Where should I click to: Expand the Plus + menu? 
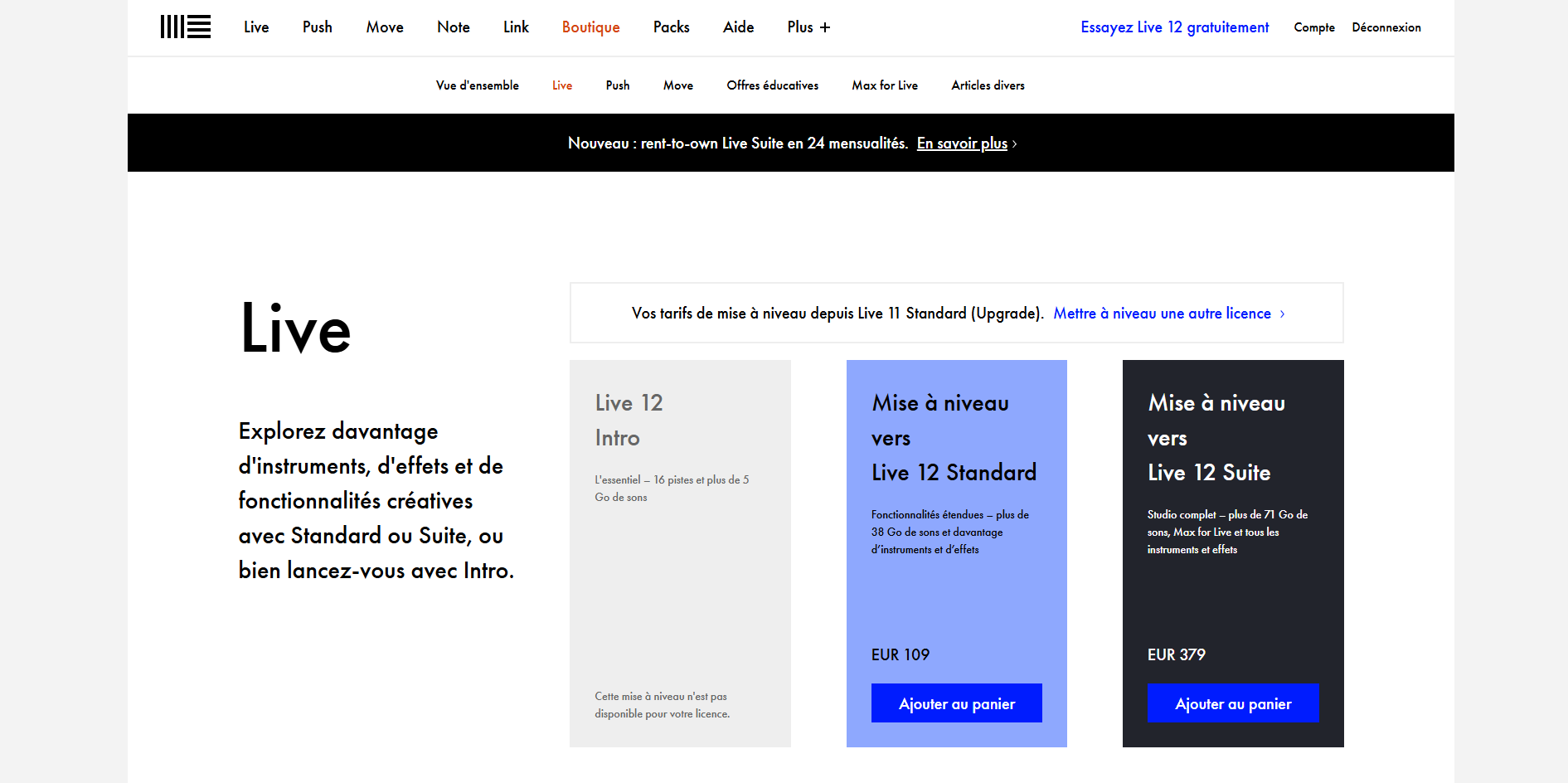(x=808, y=27)
